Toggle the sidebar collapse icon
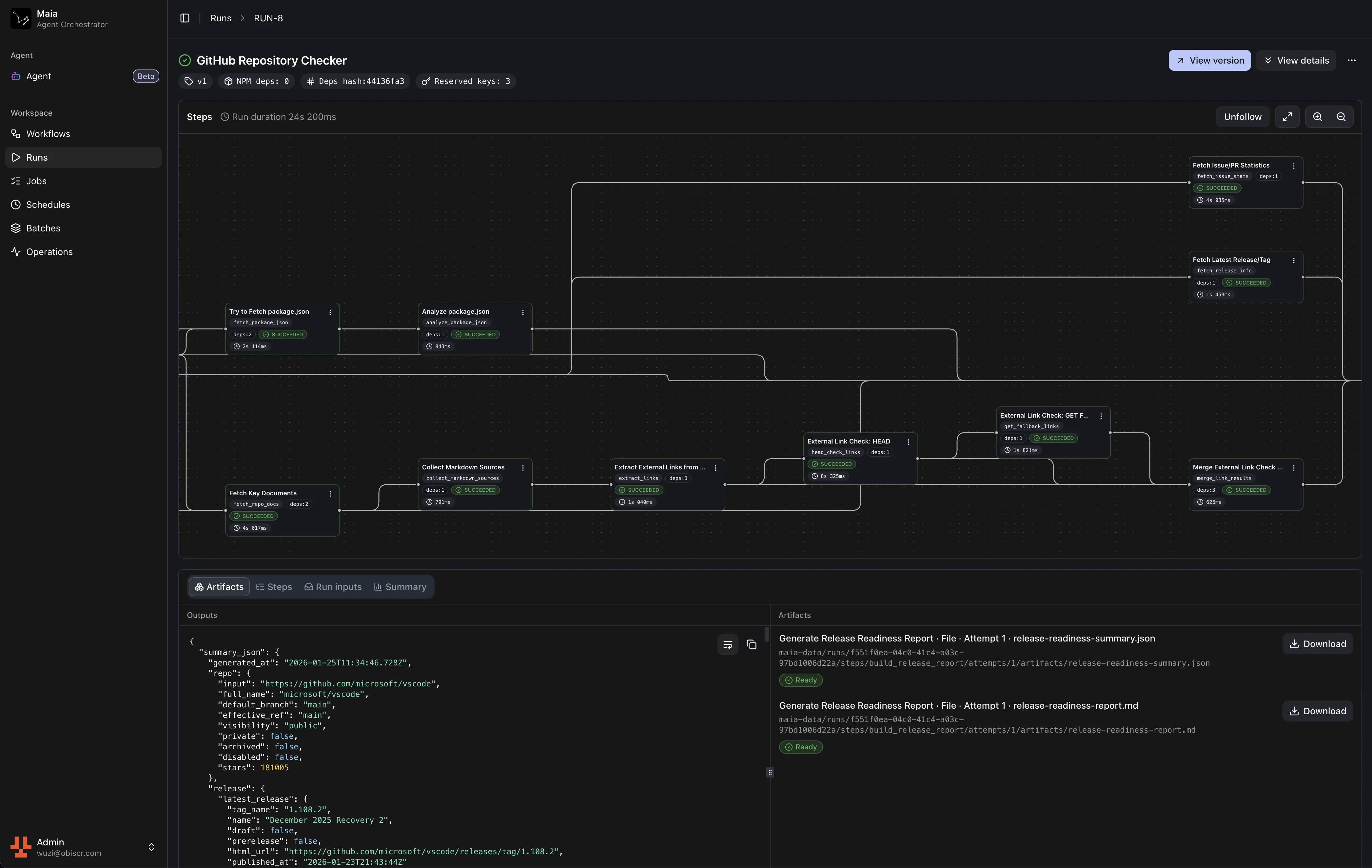Viewport: 1372px width, 868px height. (185, 18)
